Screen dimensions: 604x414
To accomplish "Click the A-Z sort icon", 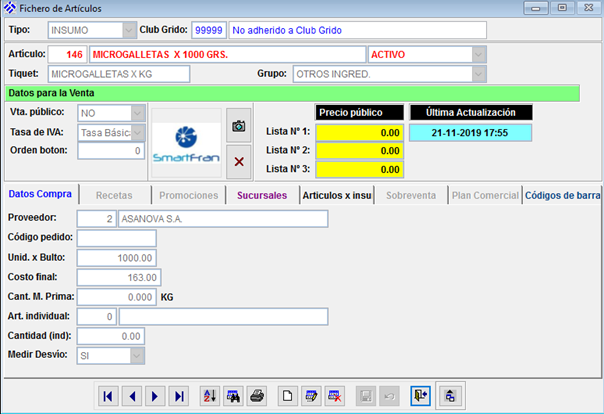I will coord(210,396).
